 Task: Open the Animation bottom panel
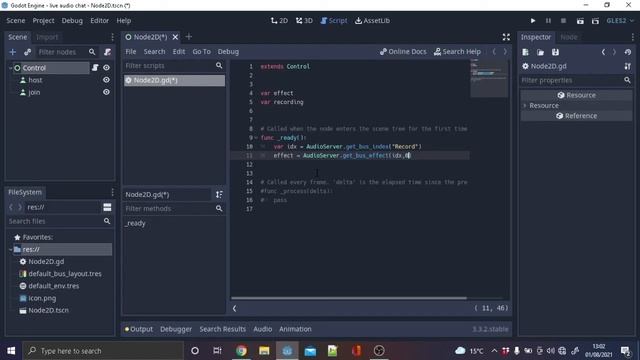[295, 329]
